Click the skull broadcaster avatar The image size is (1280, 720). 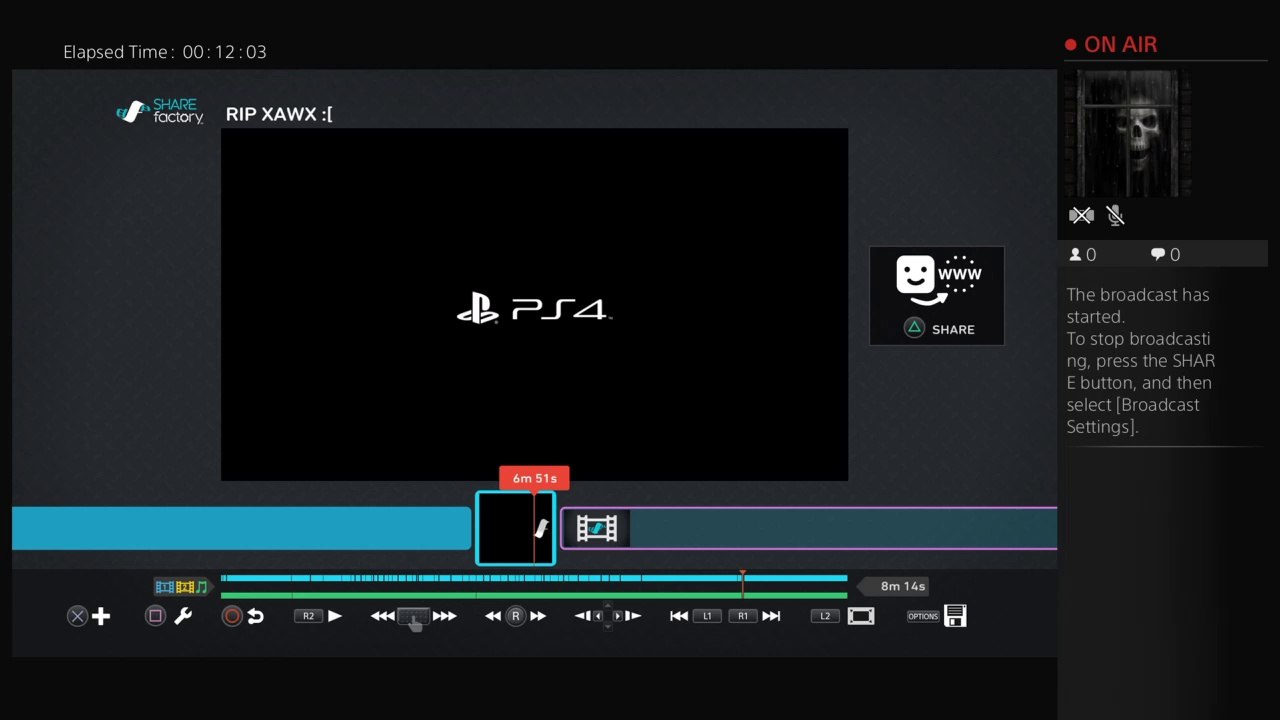(1127, 134)
